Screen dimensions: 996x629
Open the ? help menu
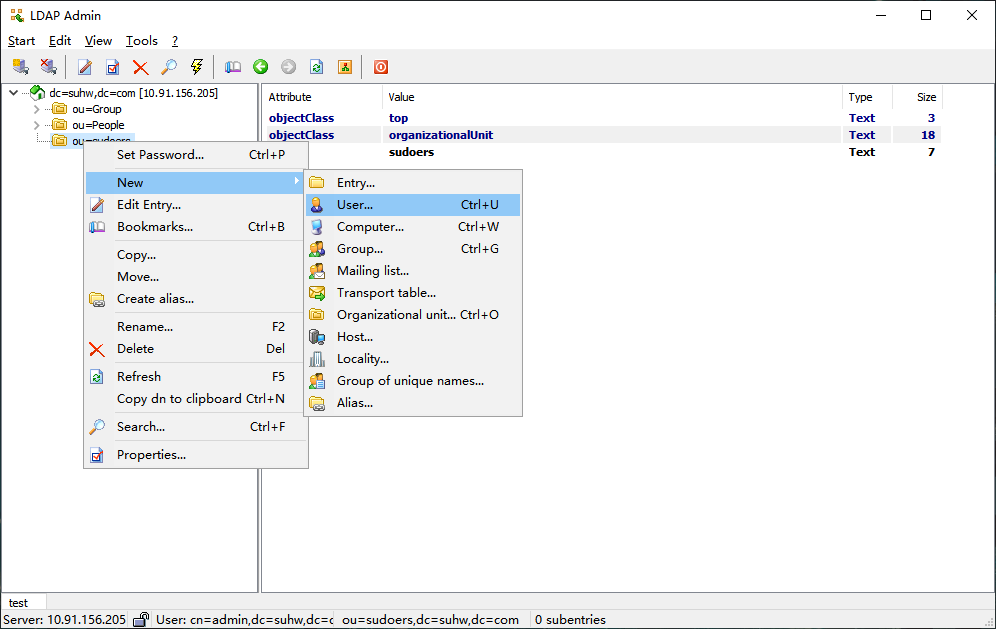[175, 41]
